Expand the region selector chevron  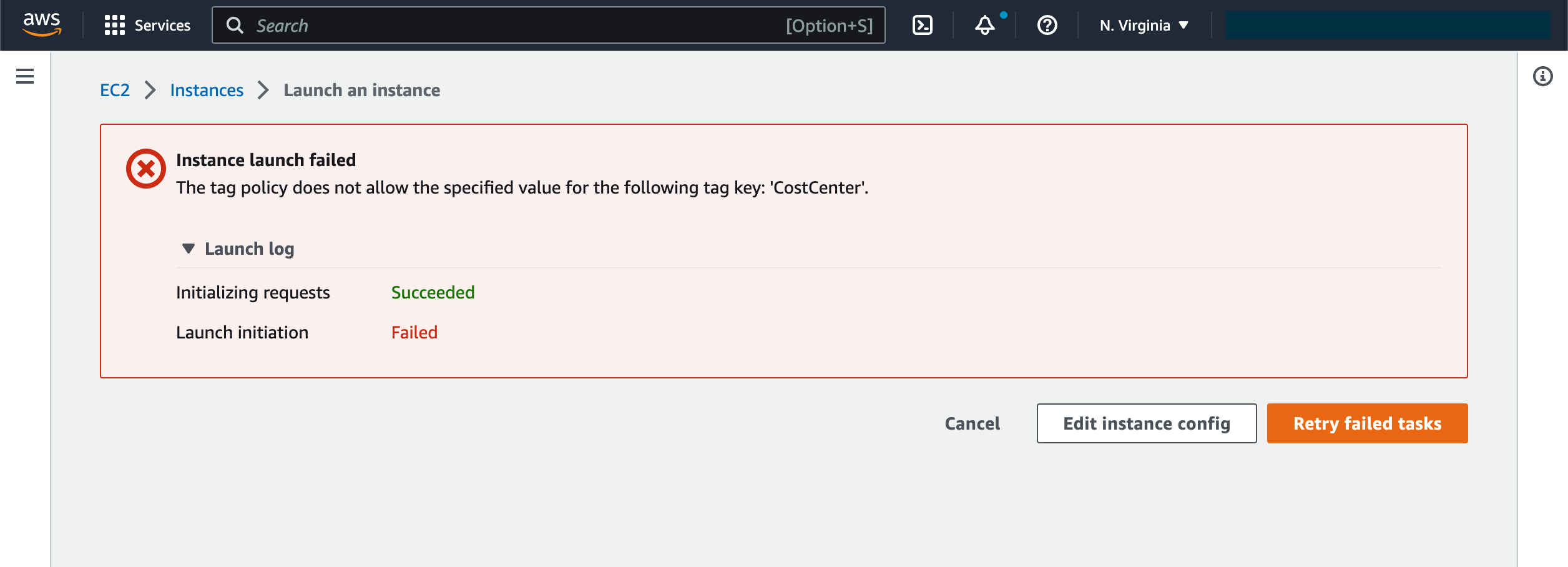tap(1183, 26)
